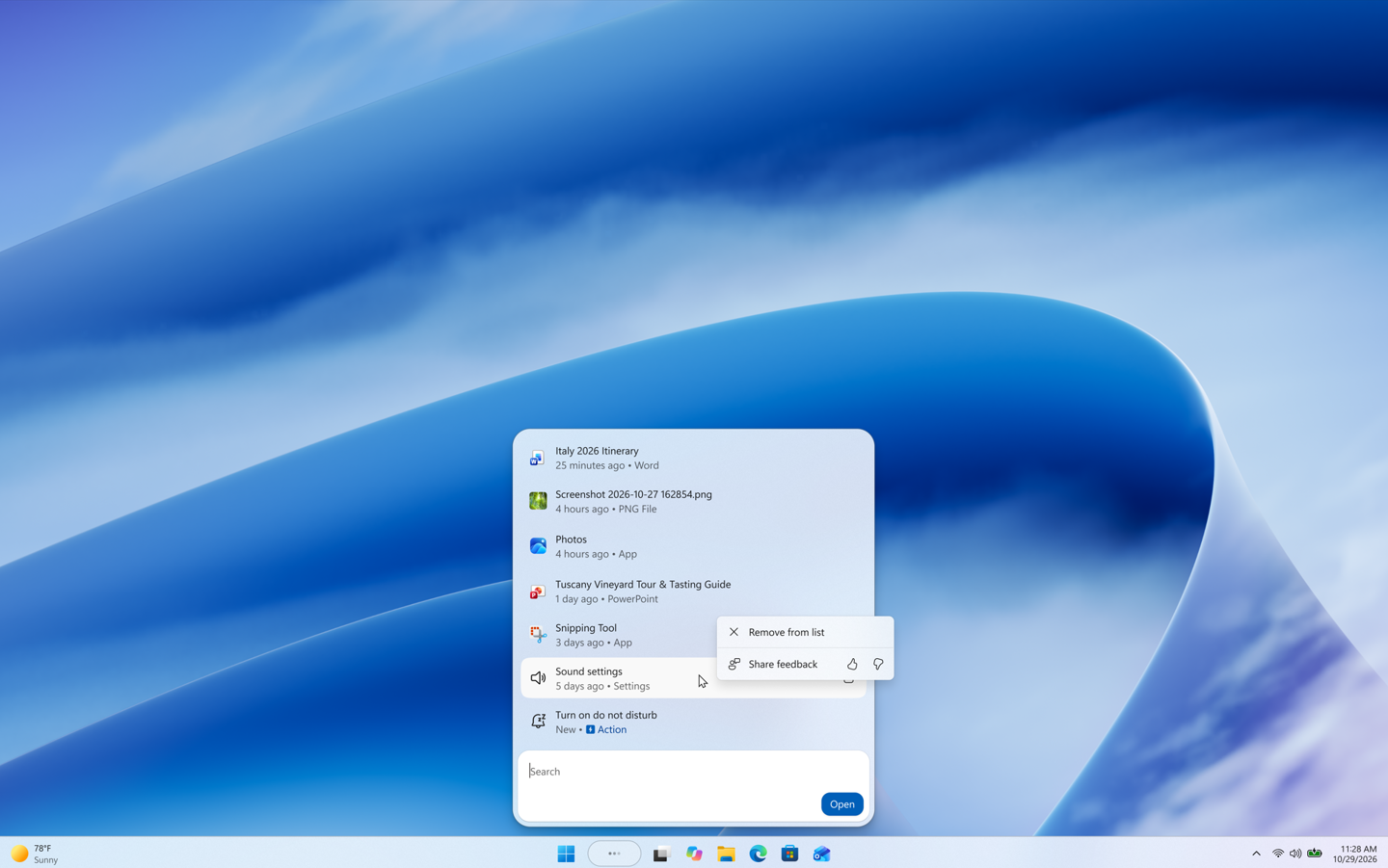The width and height of the screenshot is (1388, 868).
Task: Open File Explorer from the taskbar
Action: [x=726, y=854]
